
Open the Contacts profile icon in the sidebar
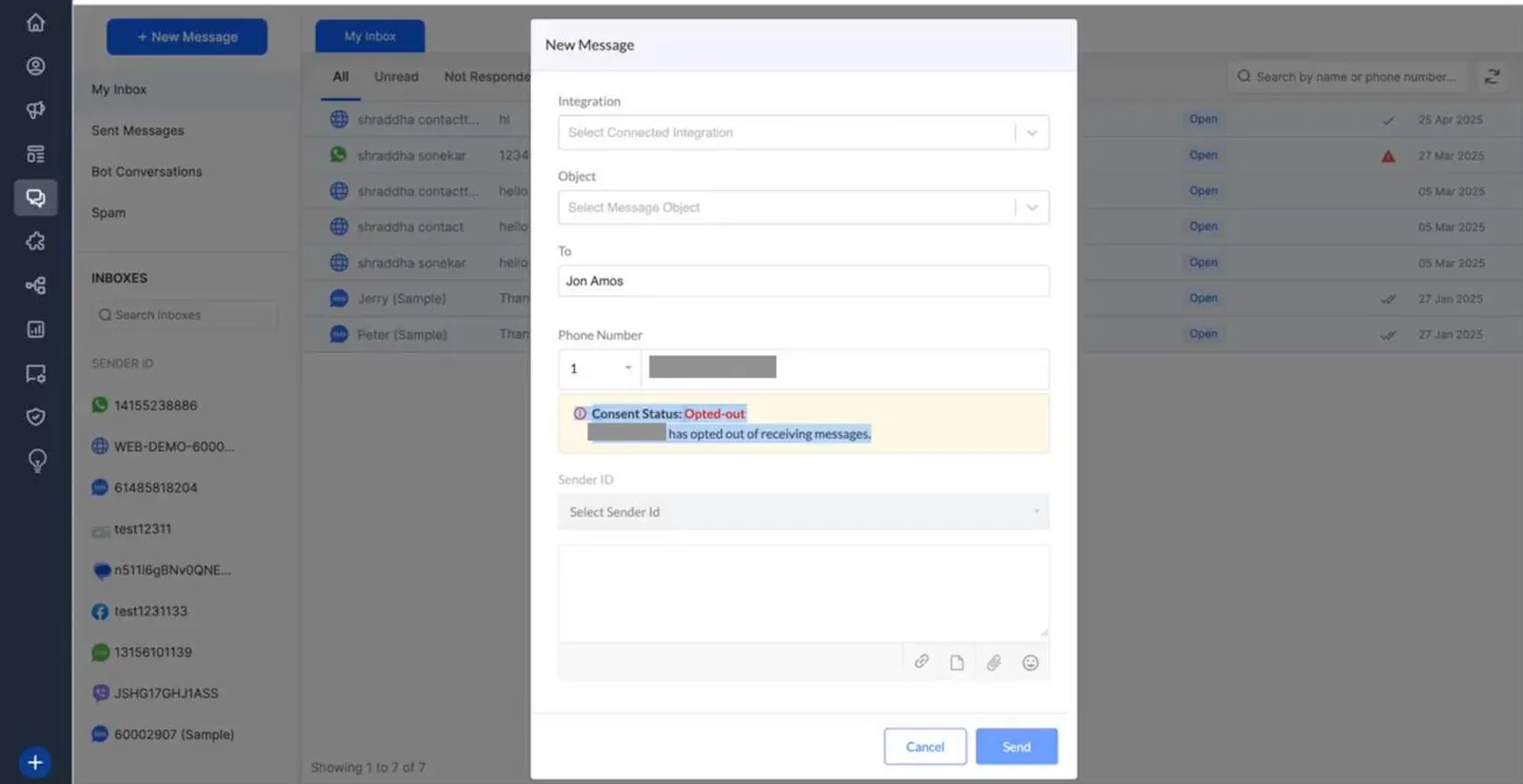click(35, 66)
